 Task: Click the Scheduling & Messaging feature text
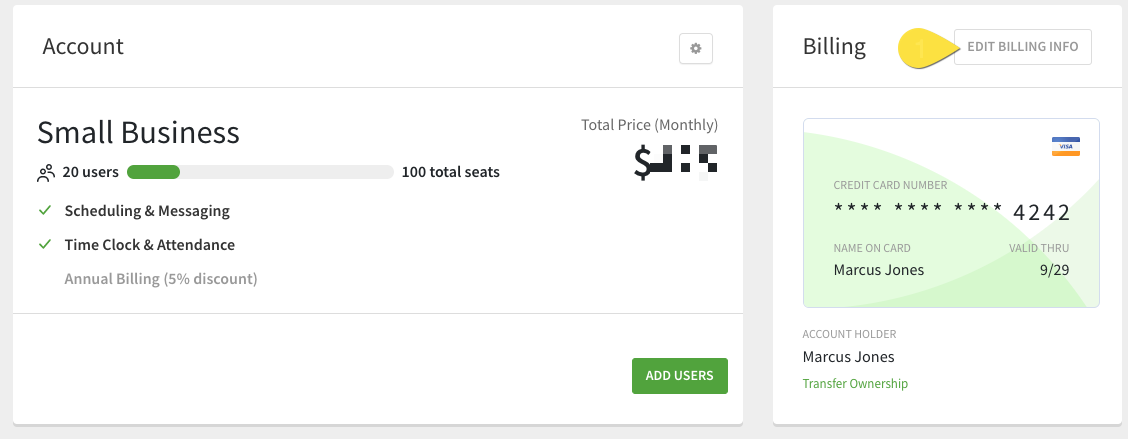tap(147, 211)
